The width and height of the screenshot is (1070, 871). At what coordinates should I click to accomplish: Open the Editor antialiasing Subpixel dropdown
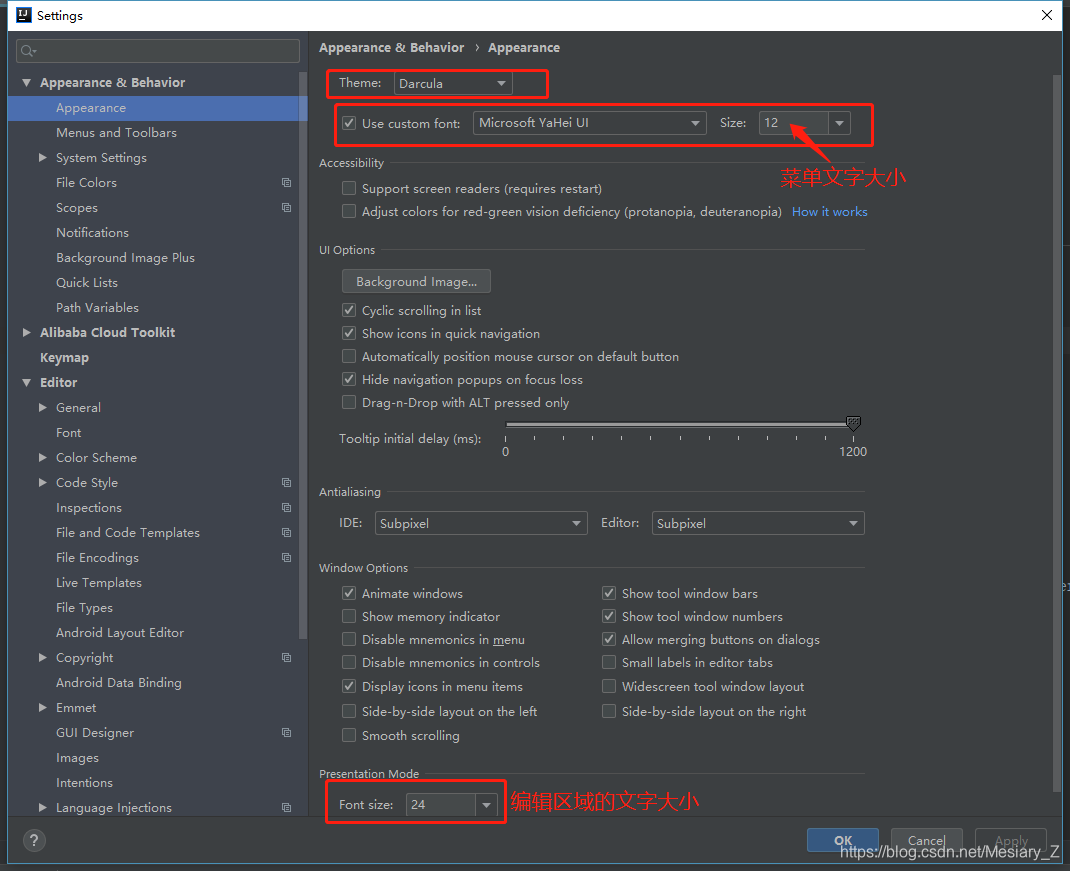click(x=758, y=524)
